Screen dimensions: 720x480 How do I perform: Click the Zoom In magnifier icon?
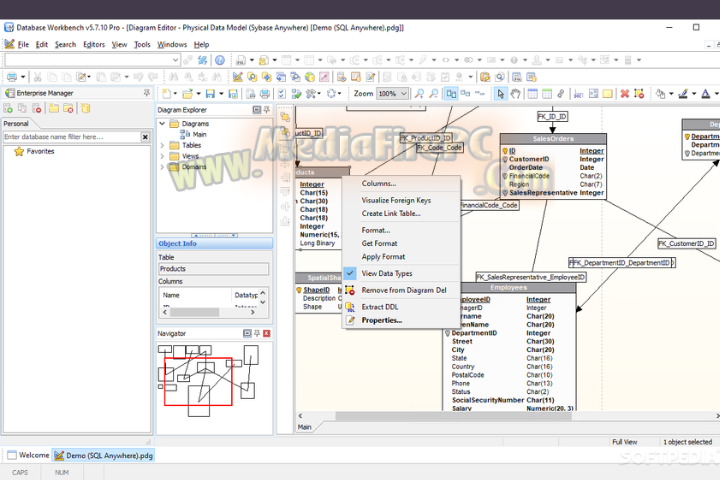[419, 94]
